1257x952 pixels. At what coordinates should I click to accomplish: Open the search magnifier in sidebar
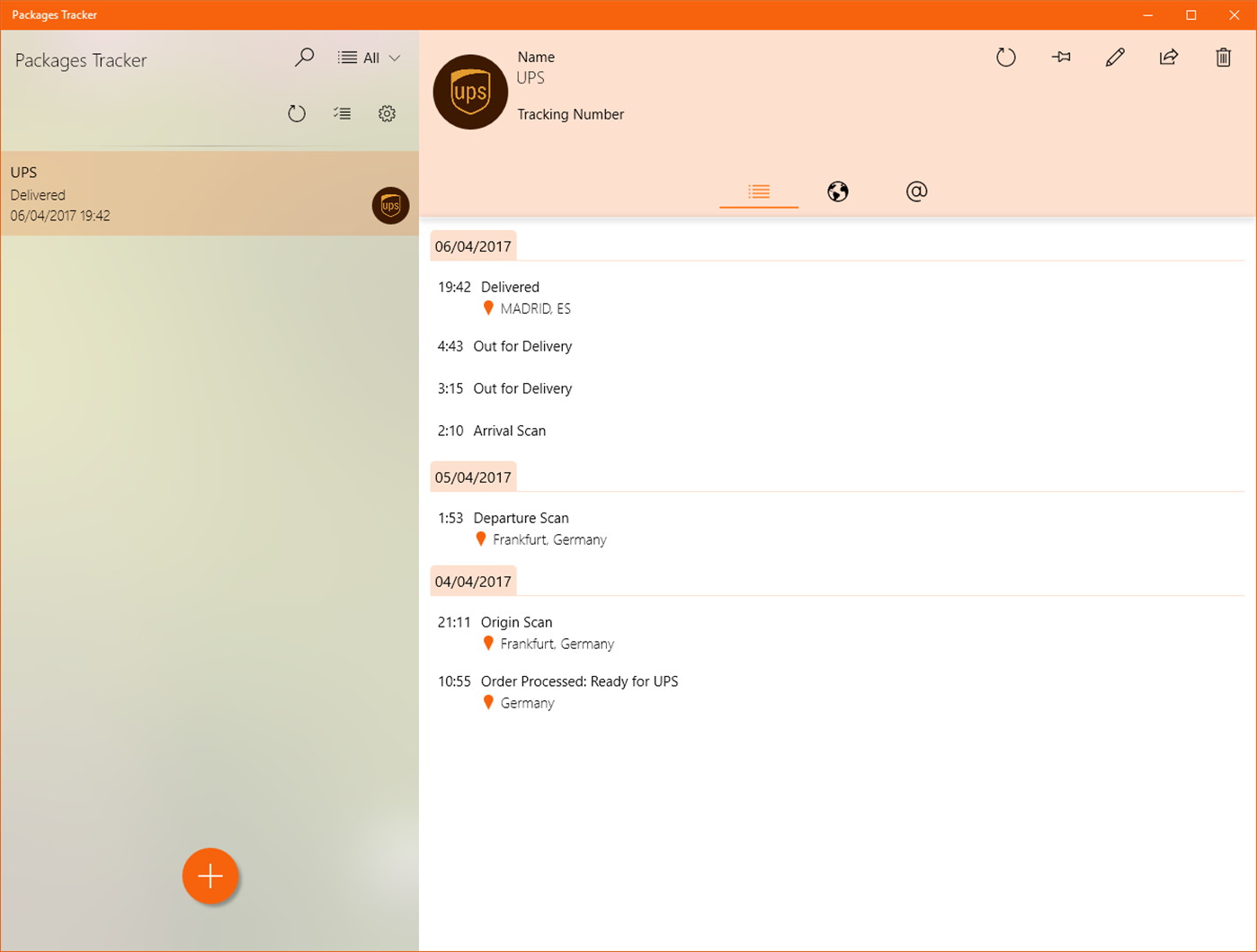304,58
